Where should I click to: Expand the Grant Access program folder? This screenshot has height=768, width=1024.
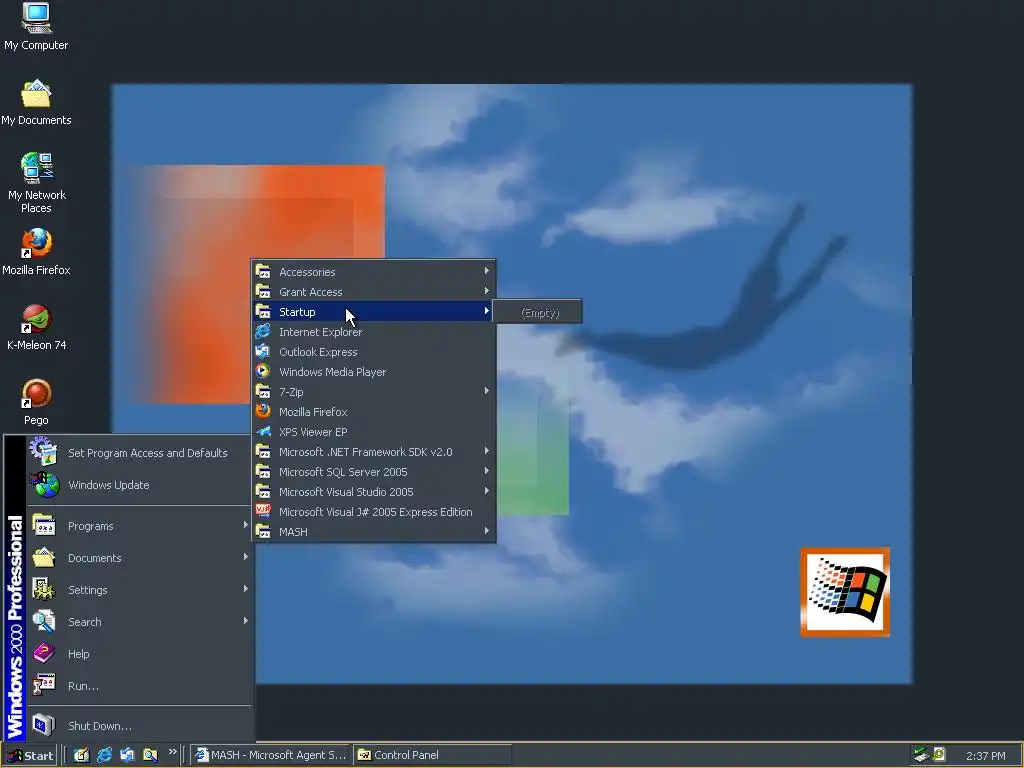pos(374,292)
